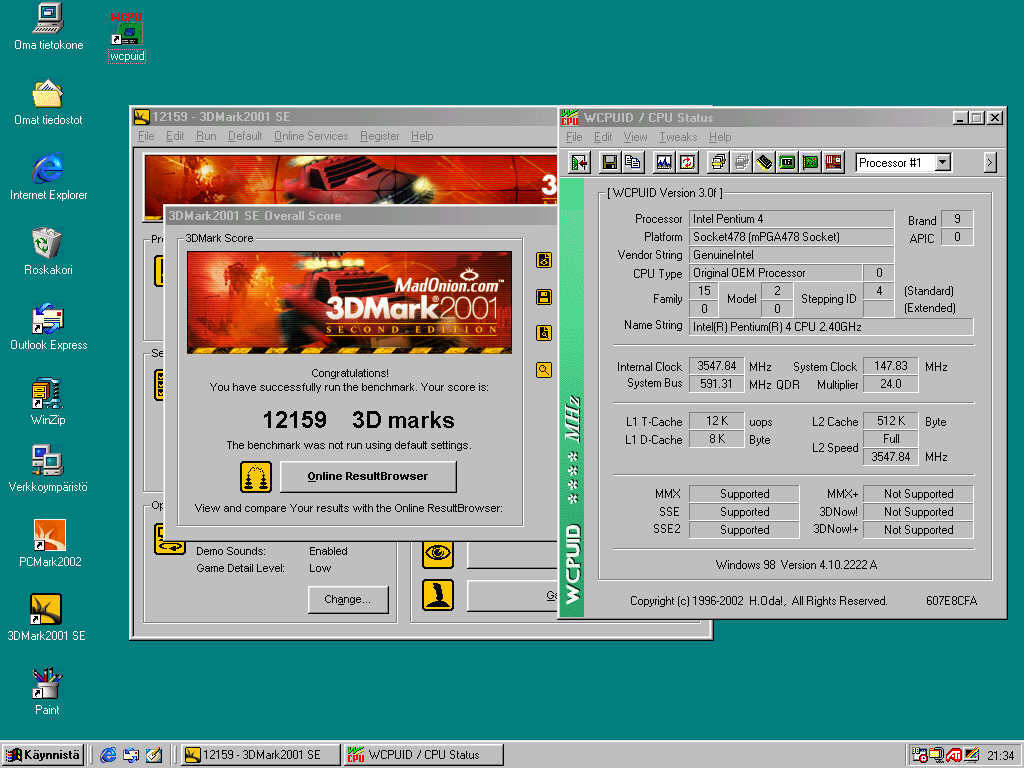
Task: Switch to WCPUID / CPU Status taskbar button
Action: coord(424,755)
